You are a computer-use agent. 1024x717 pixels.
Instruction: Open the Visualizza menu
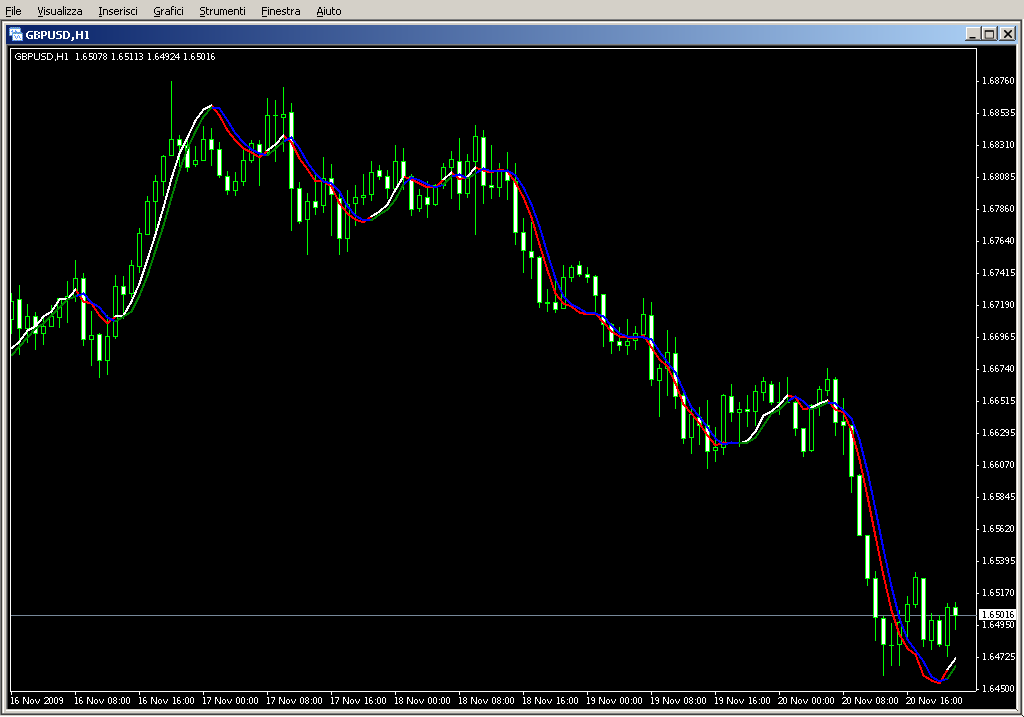tap(60, 11)
